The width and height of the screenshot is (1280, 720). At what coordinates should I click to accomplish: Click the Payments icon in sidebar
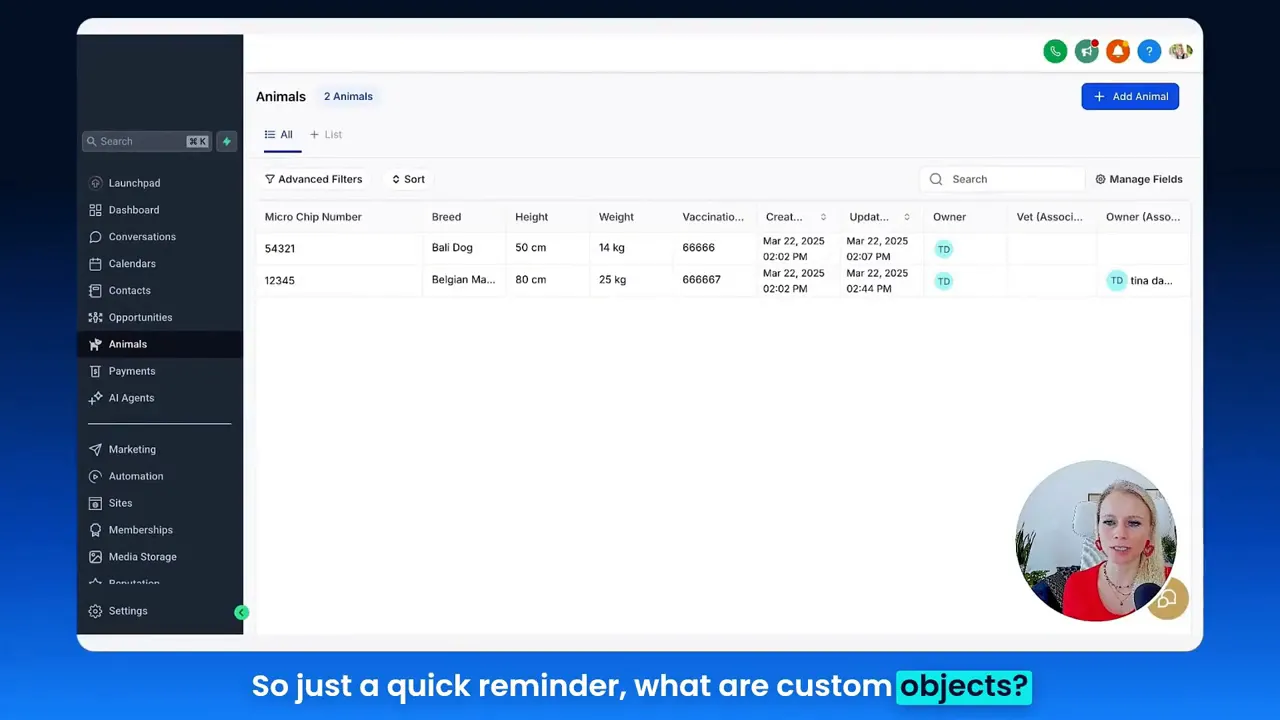pyautogui.click(x=95, y=371)
